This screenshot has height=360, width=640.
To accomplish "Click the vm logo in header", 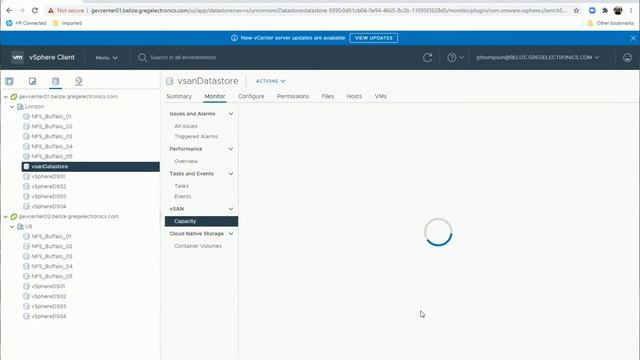I will [18, 58].
